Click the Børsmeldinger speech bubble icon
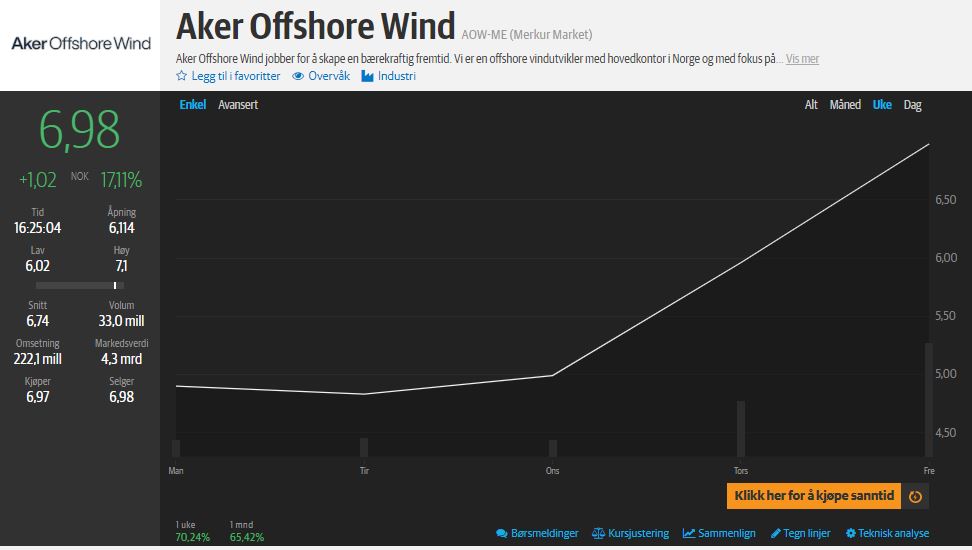972x550 pixels. (x=501, y=533)
